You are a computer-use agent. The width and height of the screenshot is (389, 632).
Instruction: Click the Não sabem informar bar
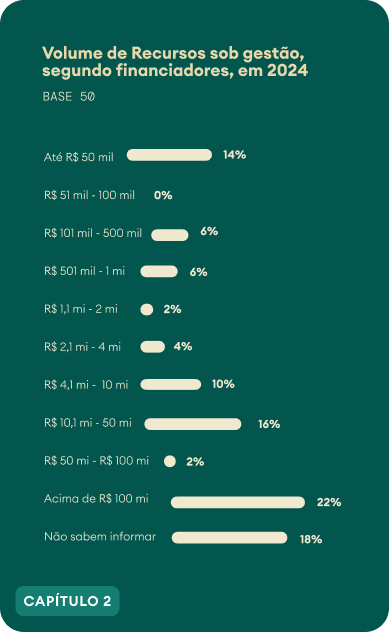(229, 538)
